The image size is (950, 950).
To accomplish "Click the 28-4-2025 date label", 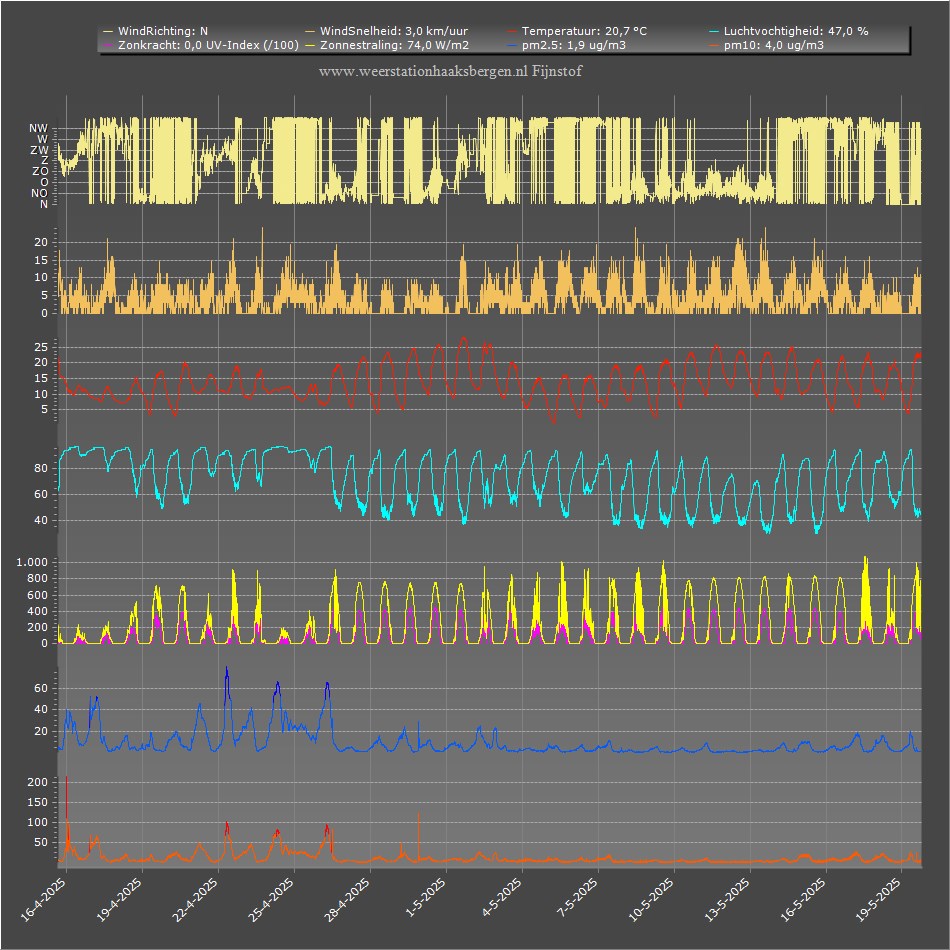I will click(347, 899).
